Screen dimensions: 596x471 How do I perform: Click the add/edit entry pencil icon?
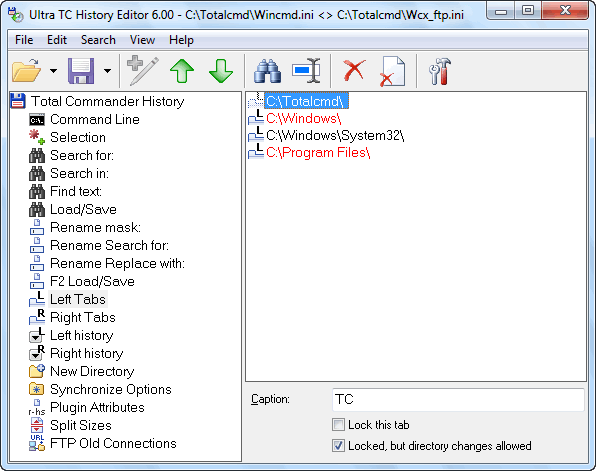[x=143, y=71]
